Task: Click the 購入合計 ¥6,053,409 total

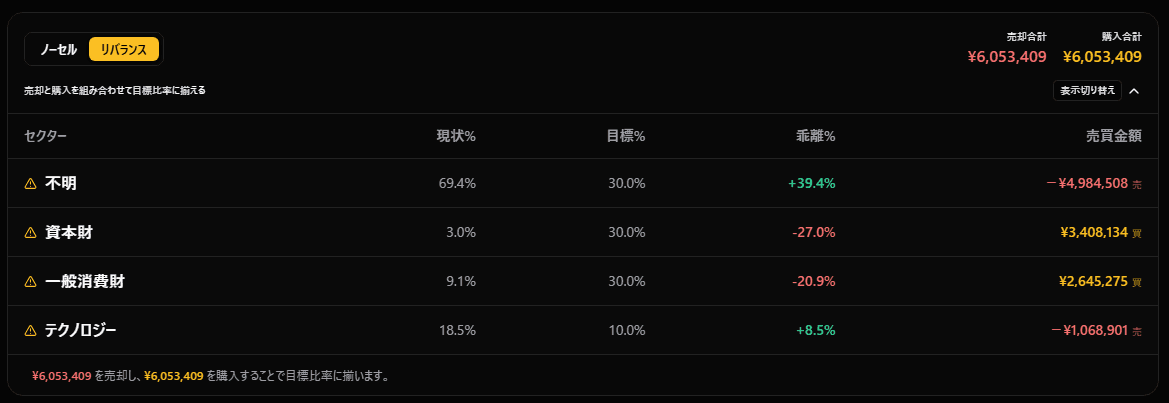Action: pyautogui.click(x=1102, y=56)
